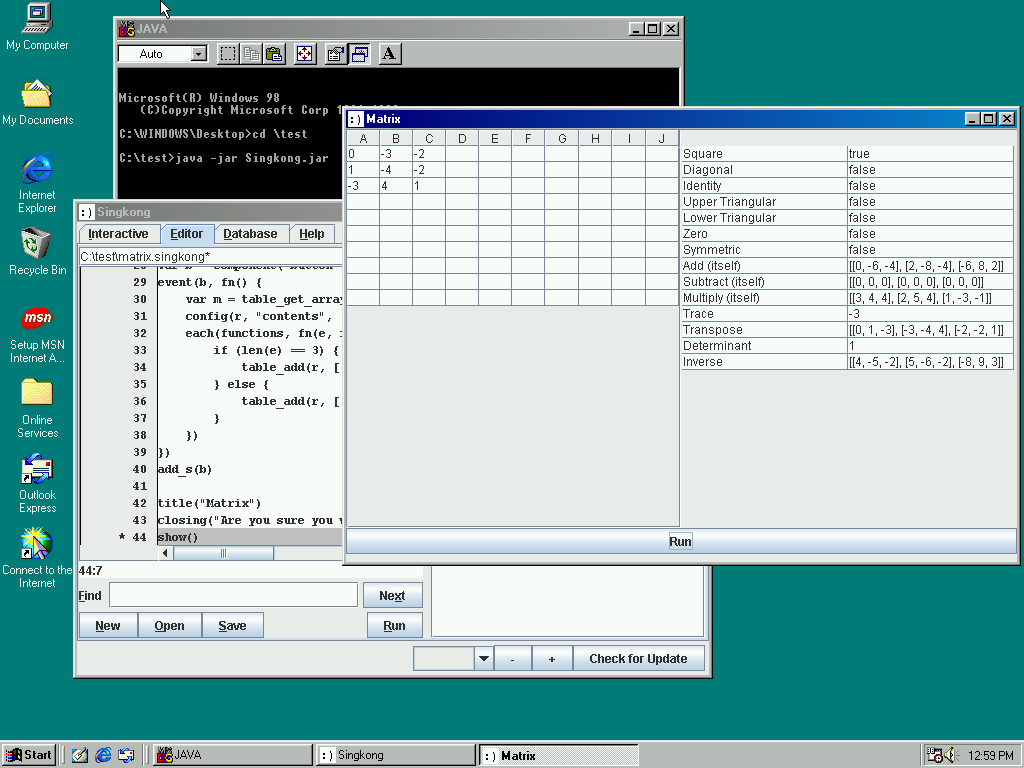Click the Start button on taskbar
Screen dimensions: 1024x768
(29, 755)
